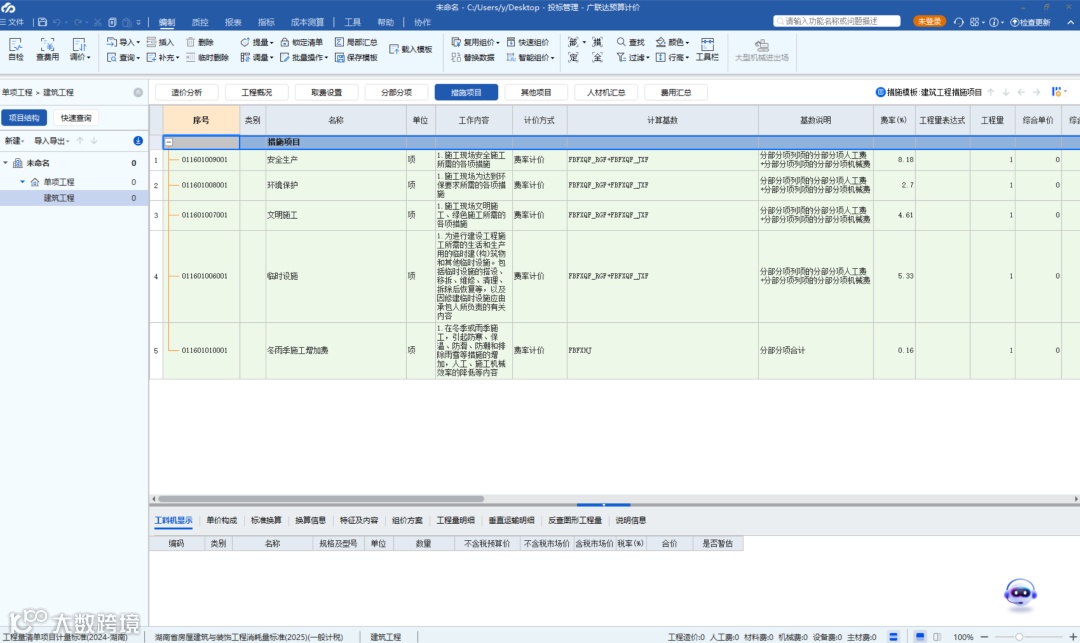Switch to the 人材机汇总 tab
This screenshot has width=1080, height=643.
[606, 92]
